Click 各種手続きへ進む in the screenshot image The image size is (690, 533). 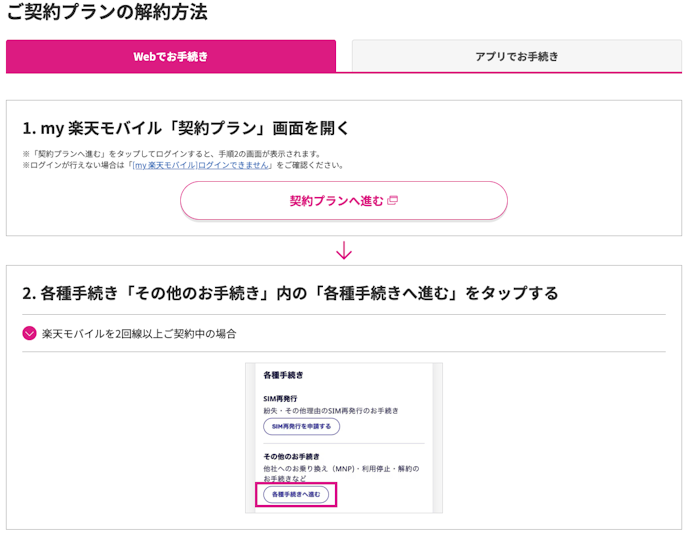pyautogui.click(x=296, y=494)
